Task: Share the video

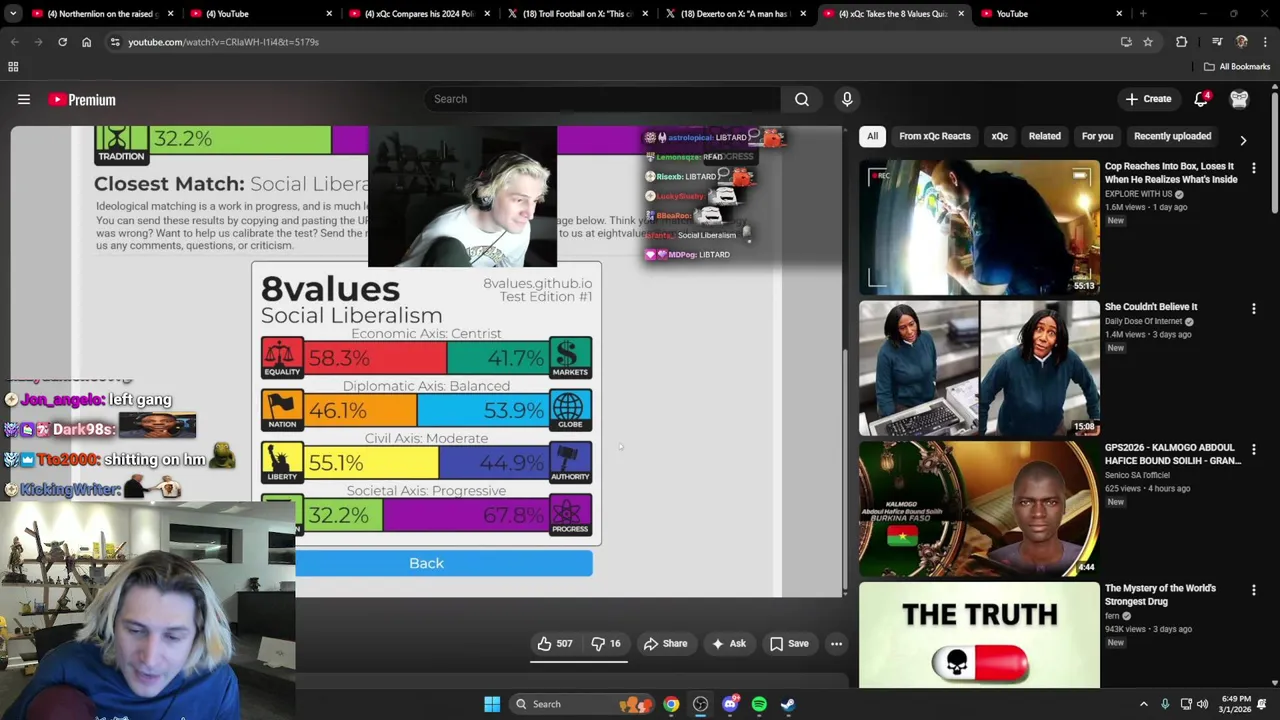Action: 665,644
